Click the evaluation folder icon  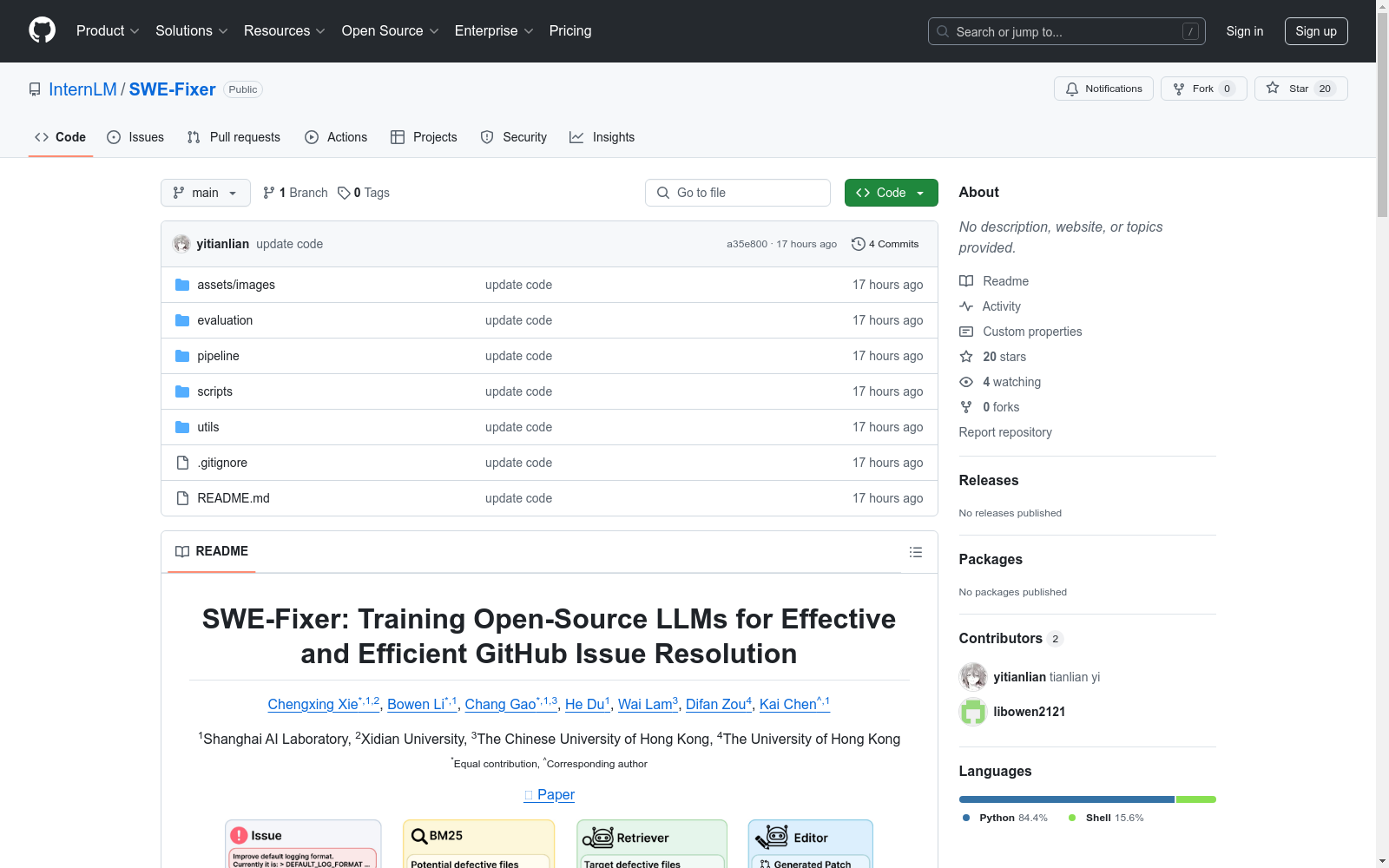pyautogui.click(x=182, y=320)
